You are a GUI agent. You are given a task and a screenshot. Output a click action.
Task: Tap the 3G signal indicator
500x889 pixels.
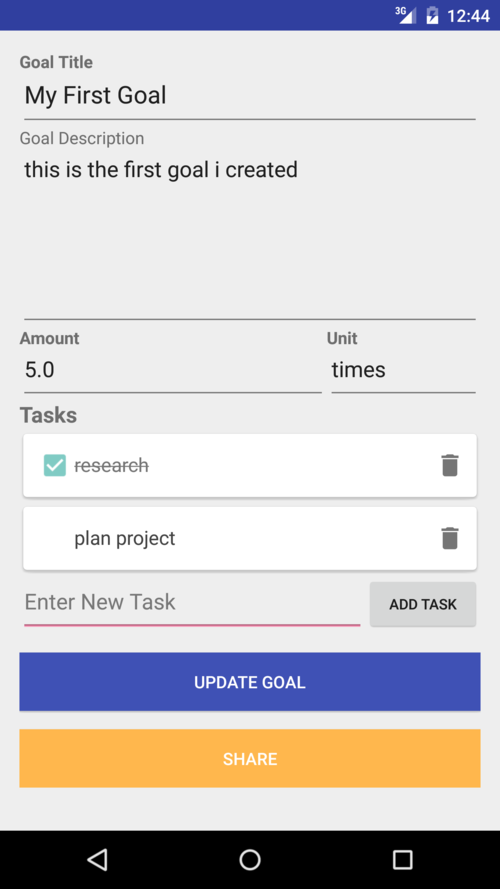(405, 15)
